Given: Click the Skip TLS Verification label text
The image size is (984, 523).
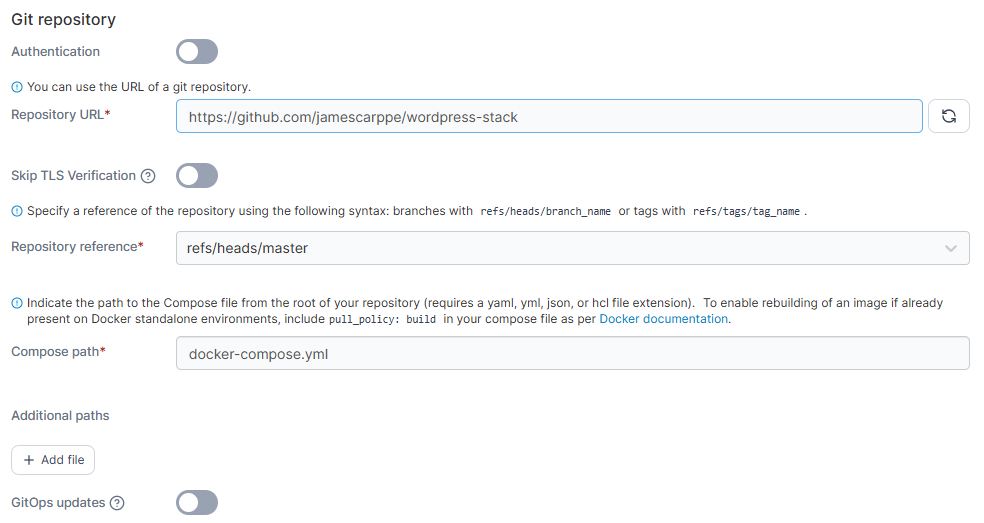Looking at the screenshot, I should [x=73, y=175].
